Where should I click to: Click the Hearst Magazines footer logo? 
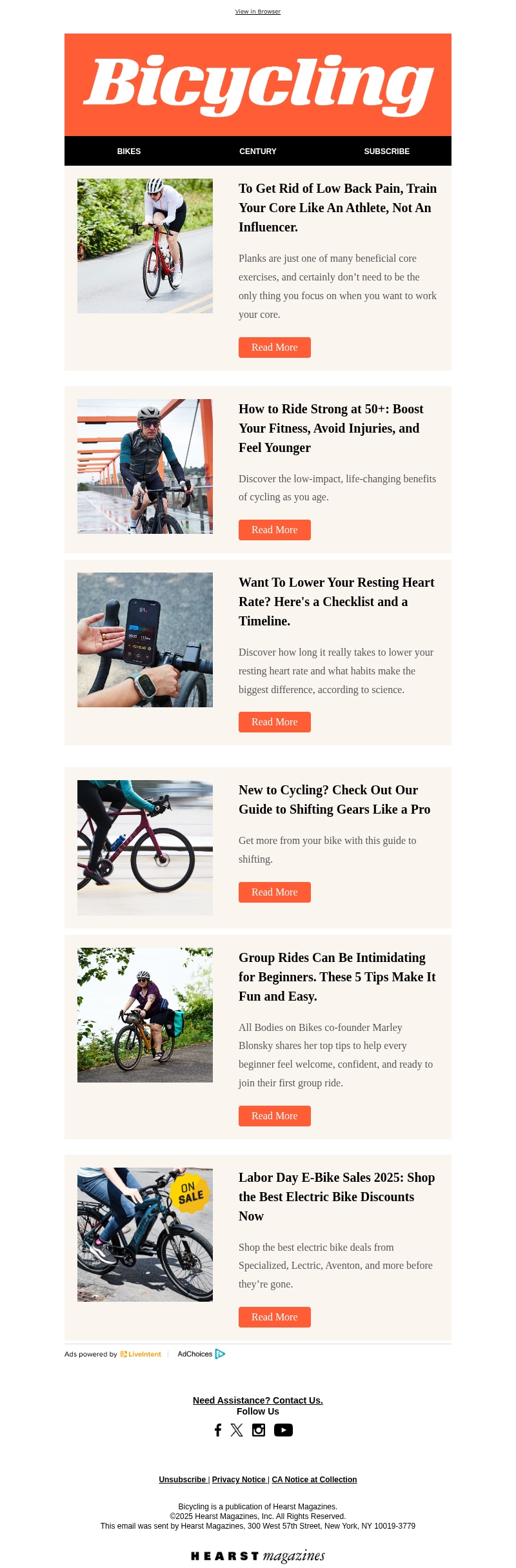[x=258, y=1556]
